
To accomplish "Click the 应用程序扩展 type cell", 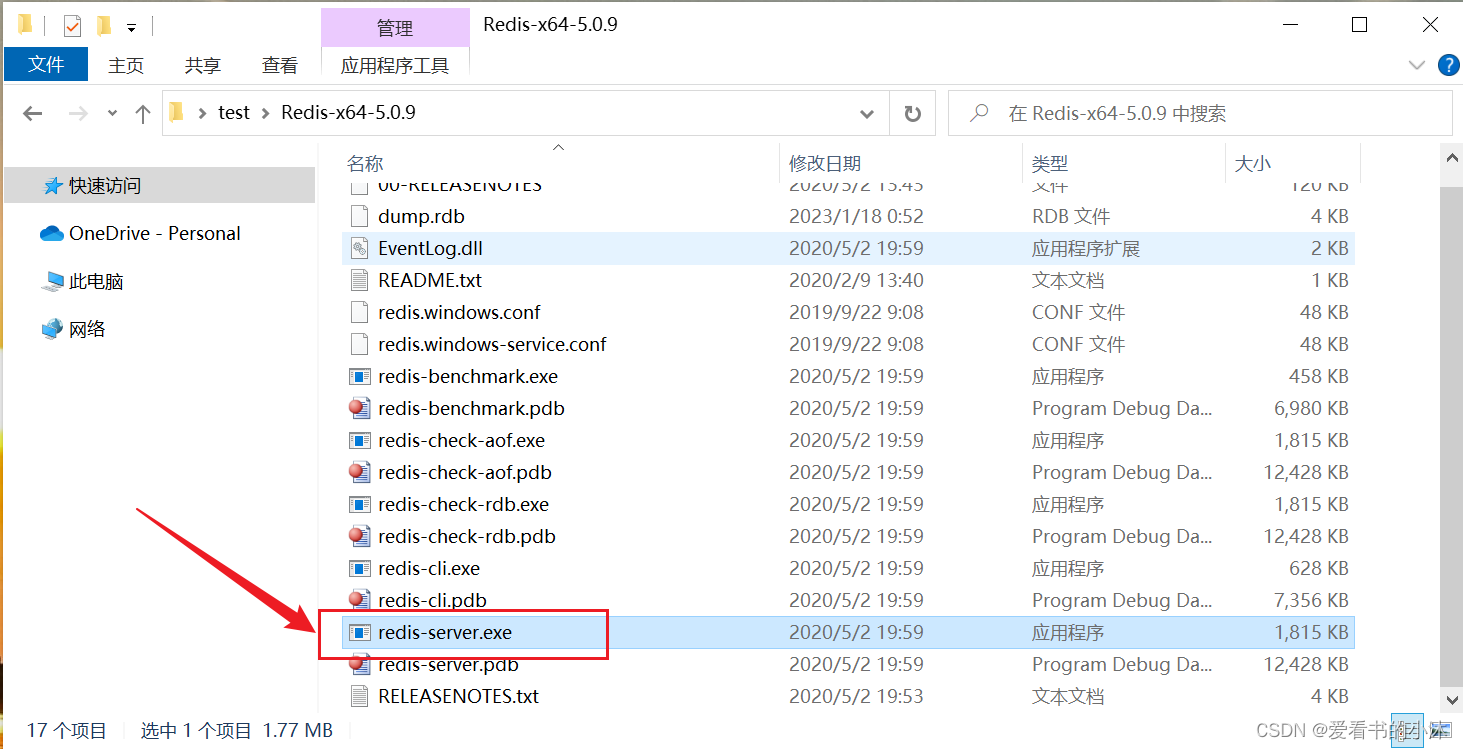I will 1085,248.
